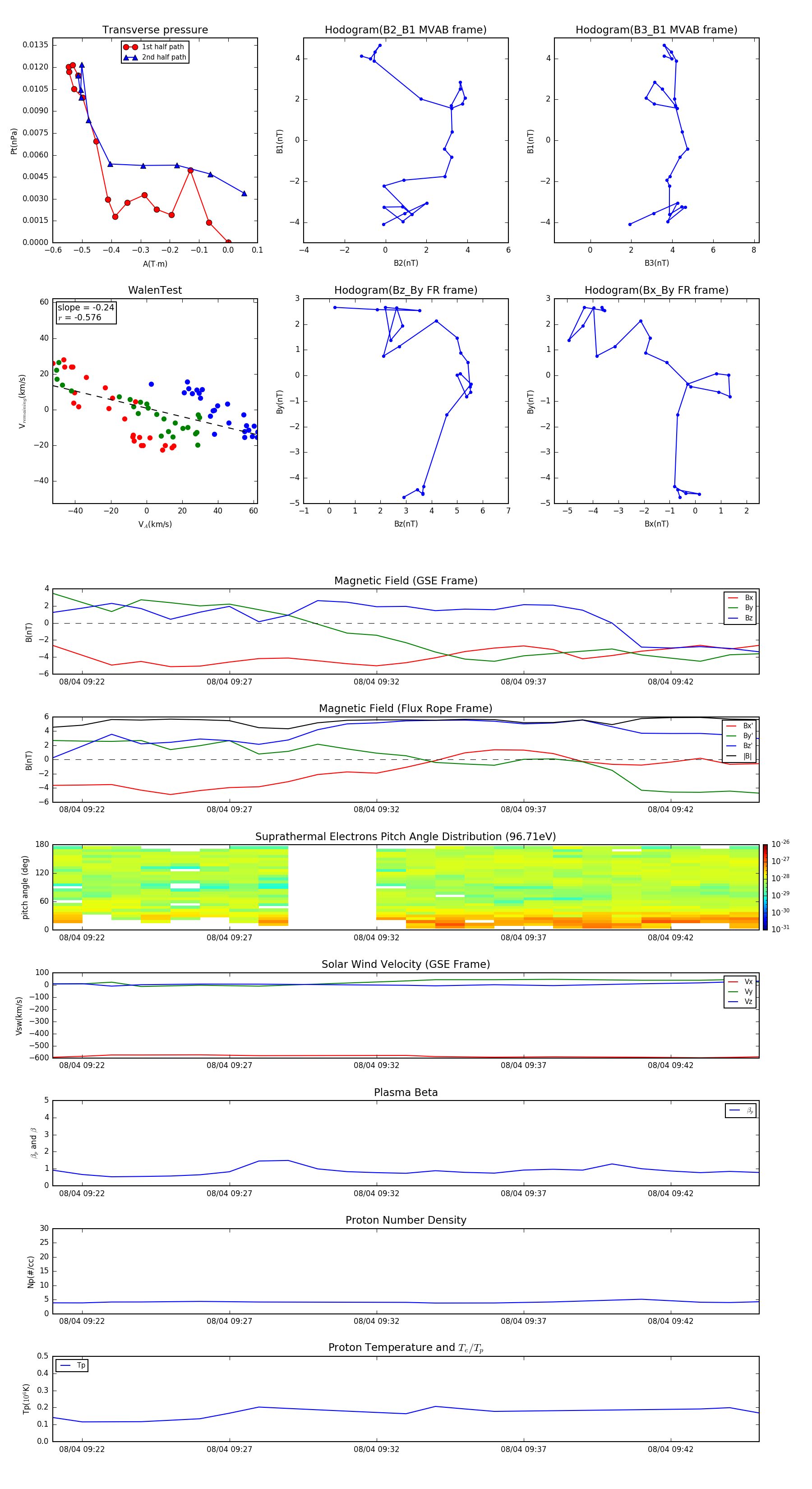Viewport: 812px width, 1489px height.
Task: Click the pitch angle spectrogram heatmap
Action: click(x=406, y=887)
